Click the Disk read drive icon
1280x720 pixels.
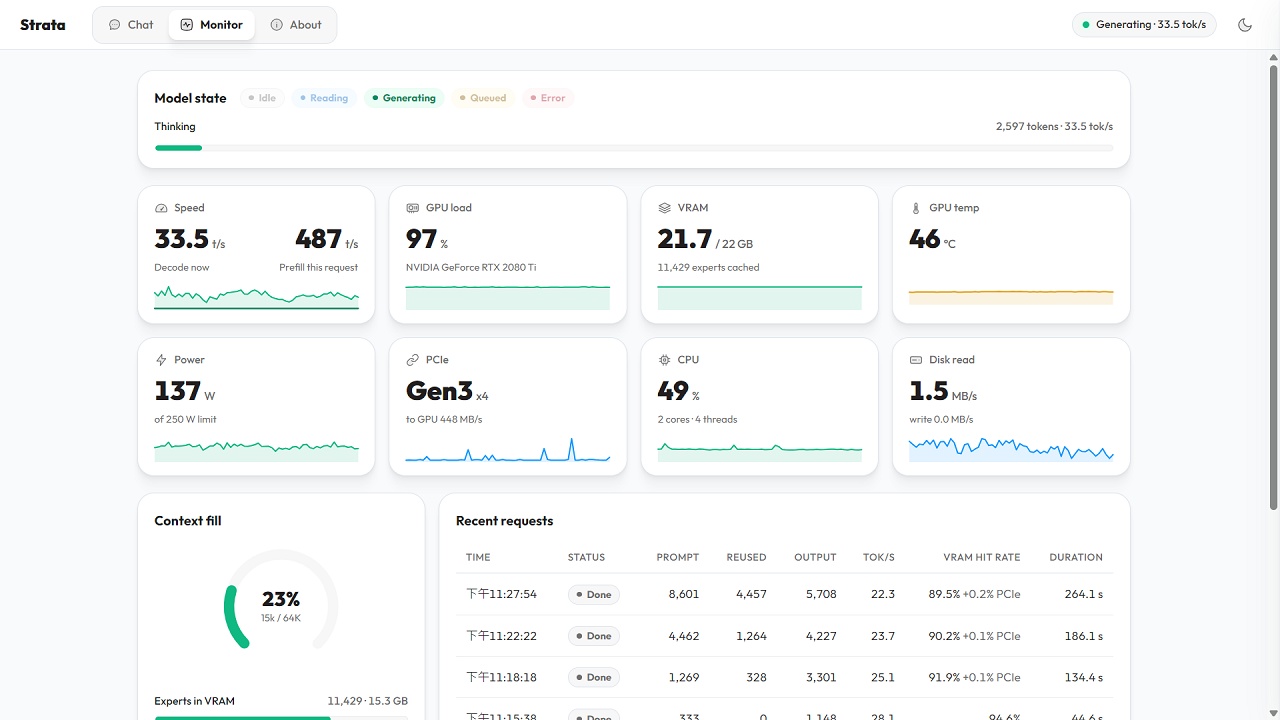click(916, 360)
